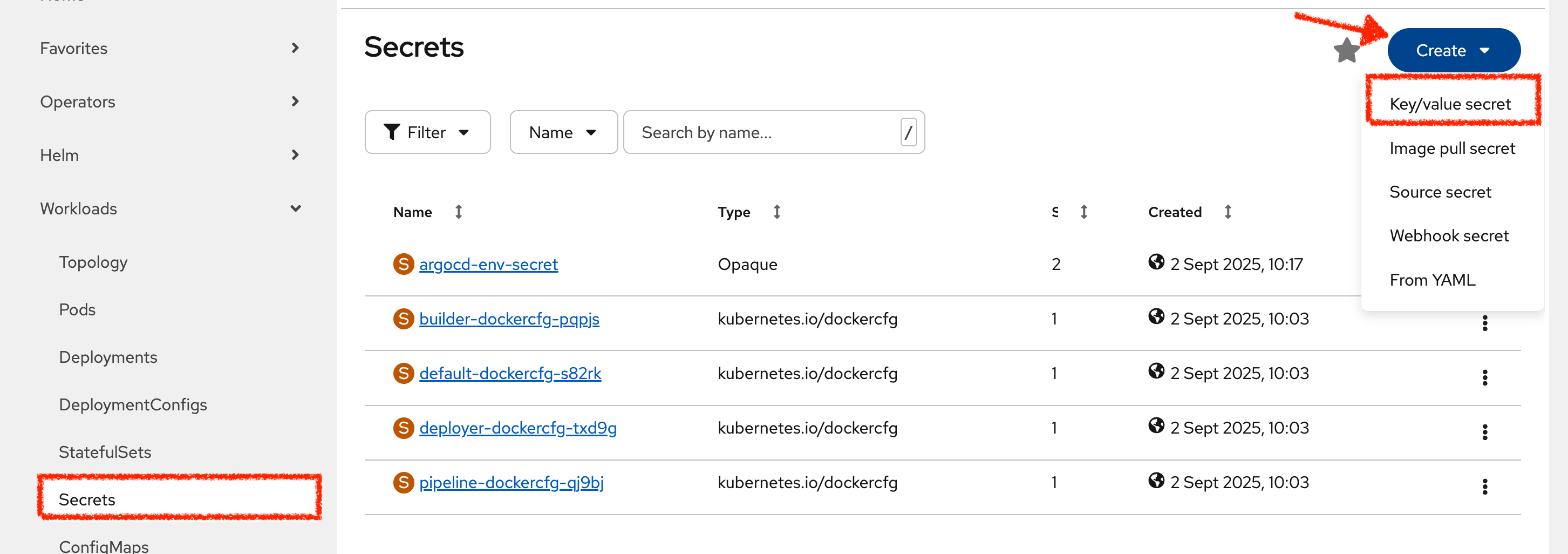Collapse the Workloads sidebar section

click(x=295, y=208)
